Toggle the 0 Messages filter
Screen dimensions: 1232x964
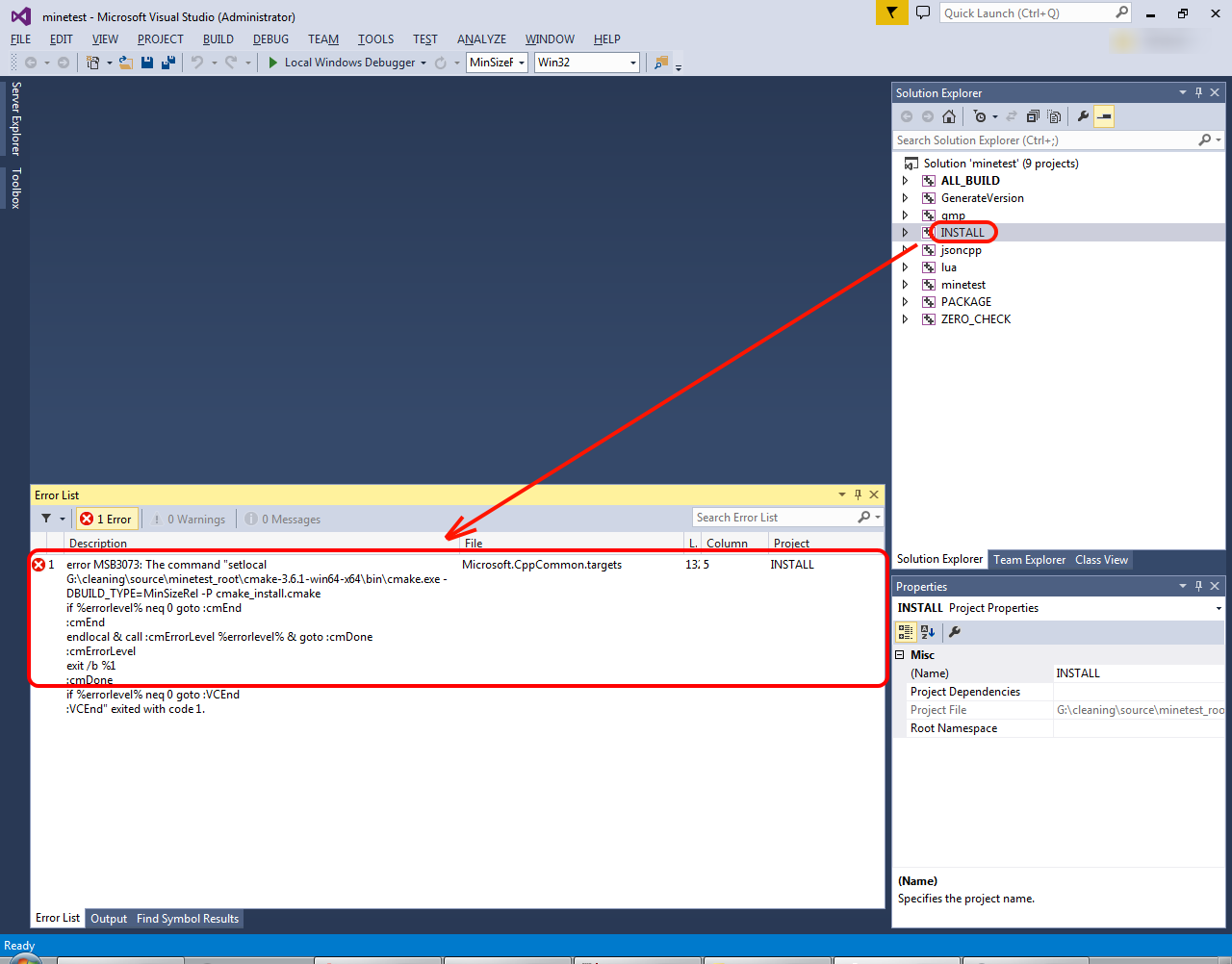coord(284,519)
